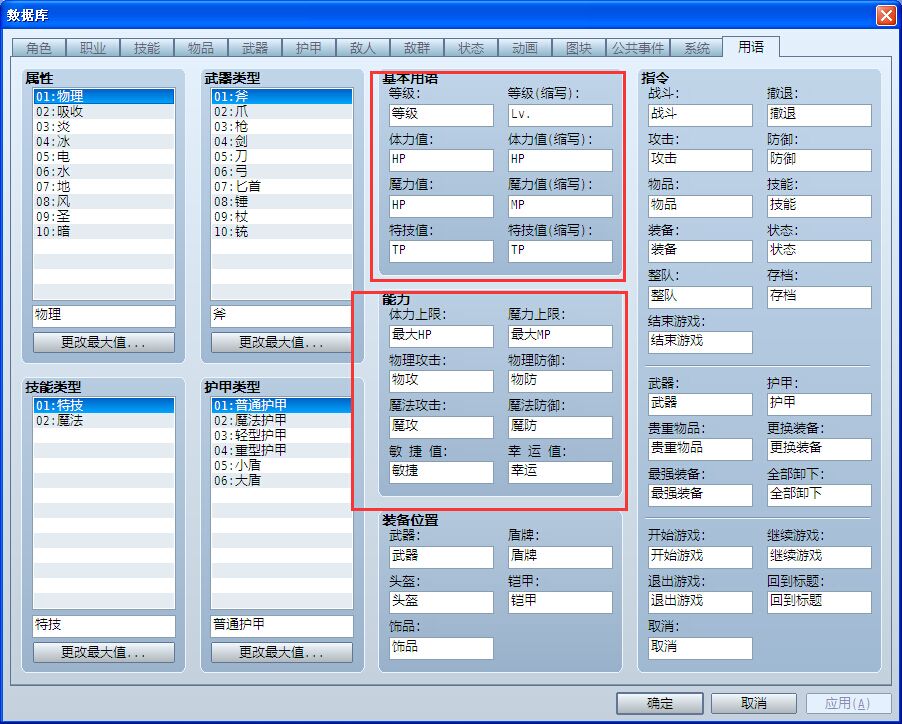Open the 公共事件 tab
Image resolution: width=902 pixels, height=724 pixels.
click(637, 48)
